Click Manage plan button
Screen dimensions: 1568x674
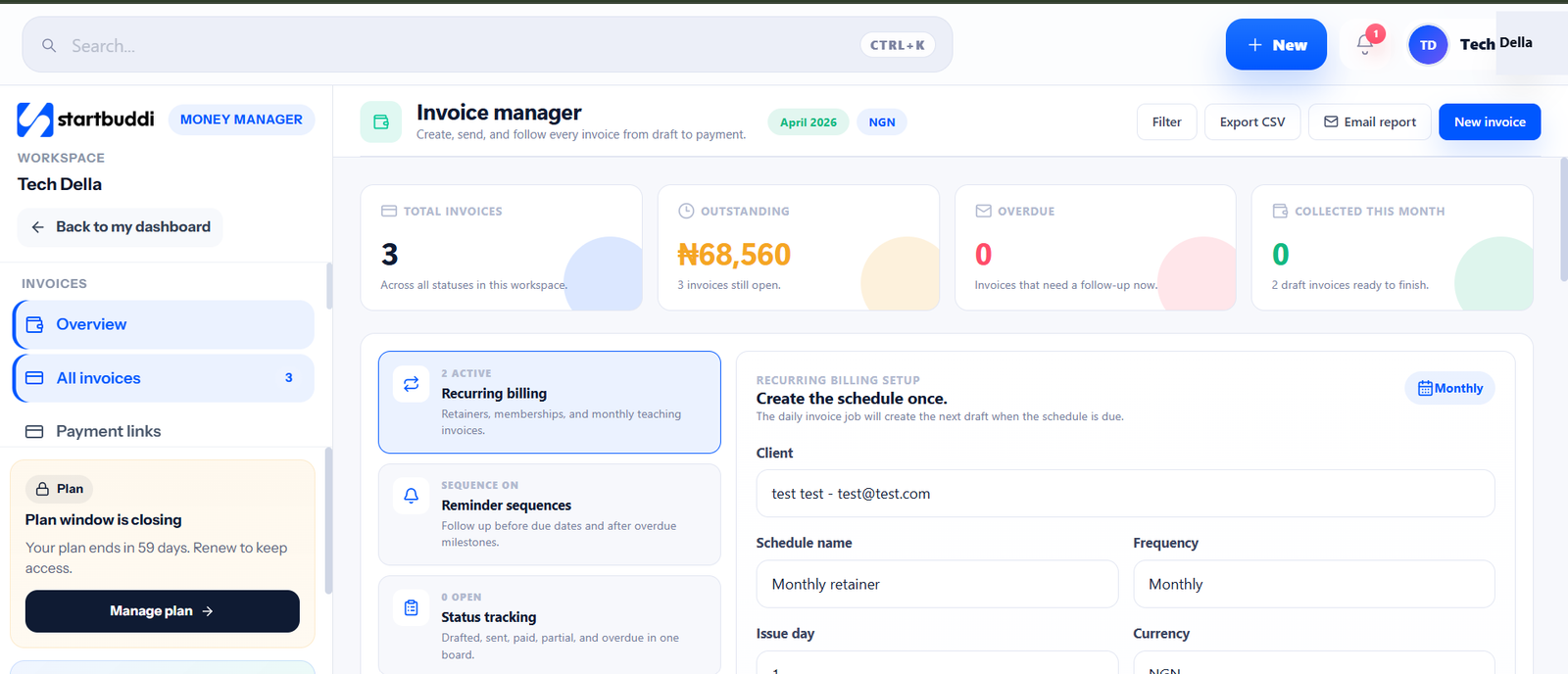[163, 611]
